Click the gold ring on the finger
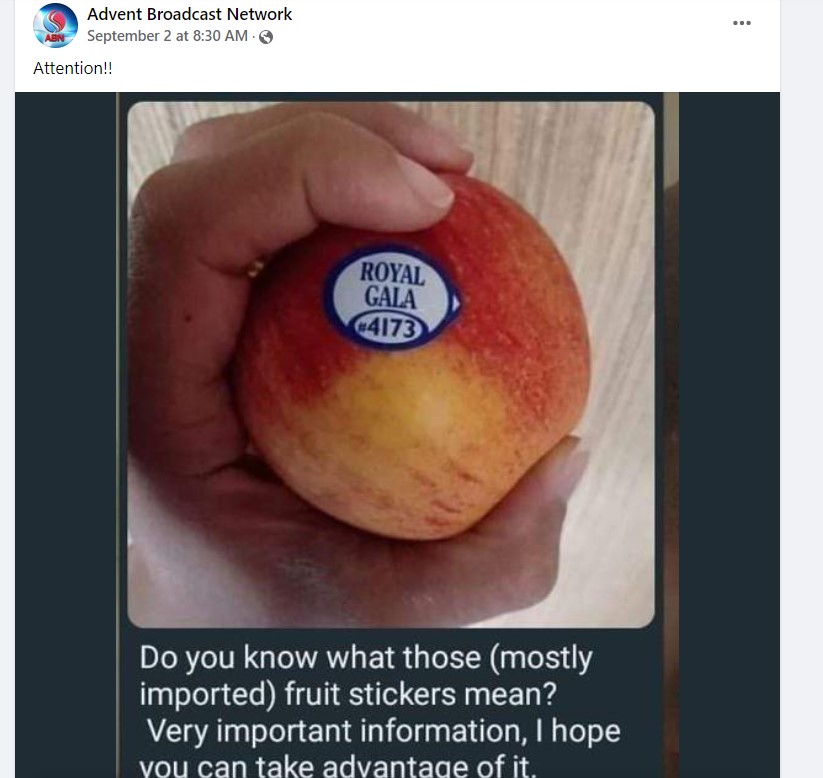Image resolution: width=823 pixels, height=778 pixels. 255,268
